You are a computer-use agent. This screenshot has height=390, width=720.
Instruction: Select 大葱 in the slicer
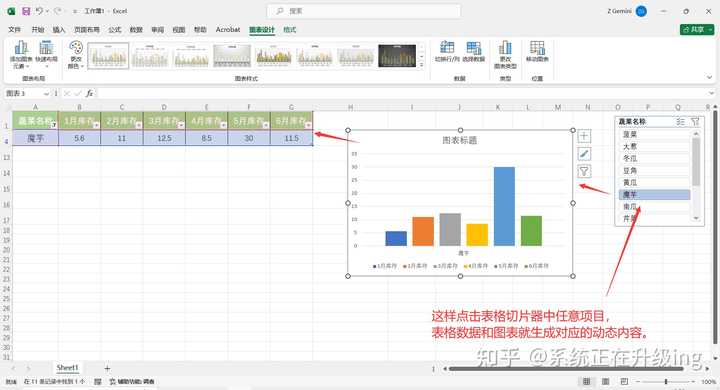point(654,147)
